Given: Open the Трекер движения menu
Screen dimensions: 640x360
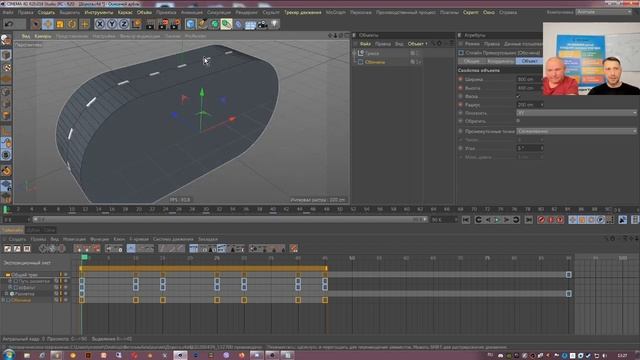Looking at the screenshot, I should coord(303,13).
